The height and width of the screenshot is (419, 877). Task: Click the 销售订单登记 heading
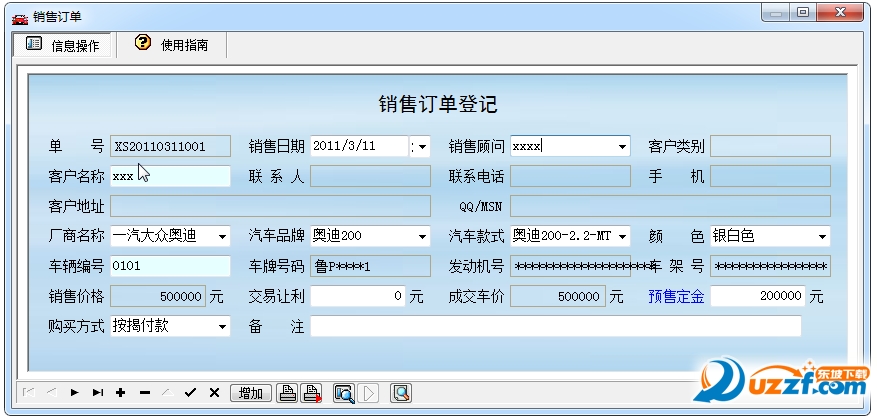click(438, 104)
